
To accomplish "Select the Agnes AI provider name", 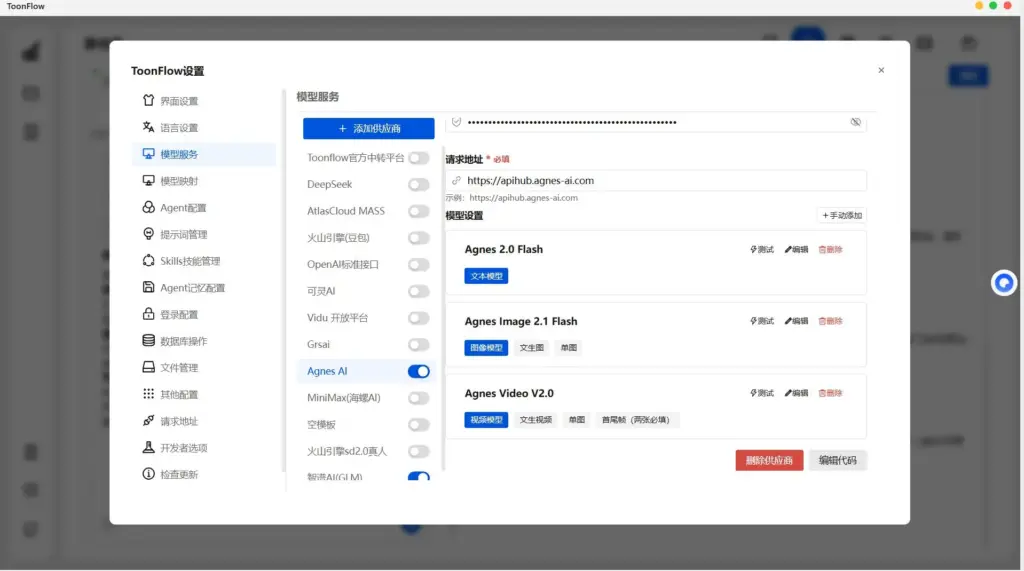I will point(327,371).
